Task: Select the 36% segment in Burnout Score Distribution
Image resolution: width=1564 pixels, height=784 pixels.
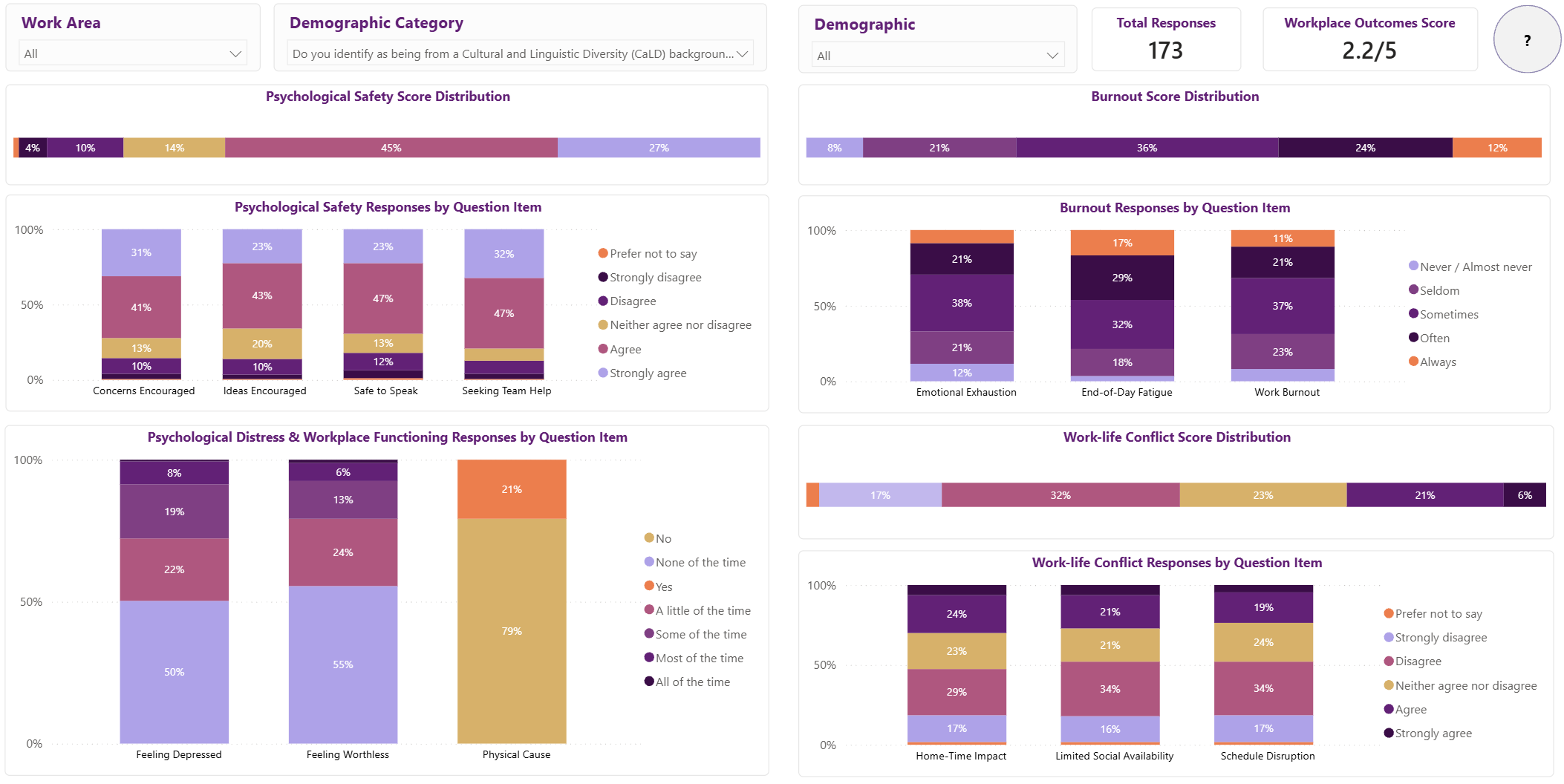Action: point(1147,148)
